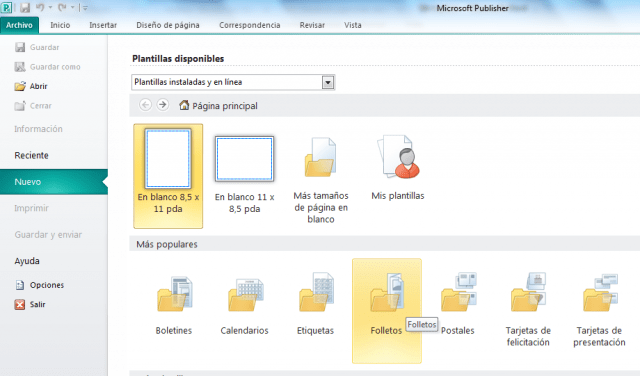Open the Archivo tab
Viewport: 640px width, 376px height.
pyautogui.click(x=19, y=25)
